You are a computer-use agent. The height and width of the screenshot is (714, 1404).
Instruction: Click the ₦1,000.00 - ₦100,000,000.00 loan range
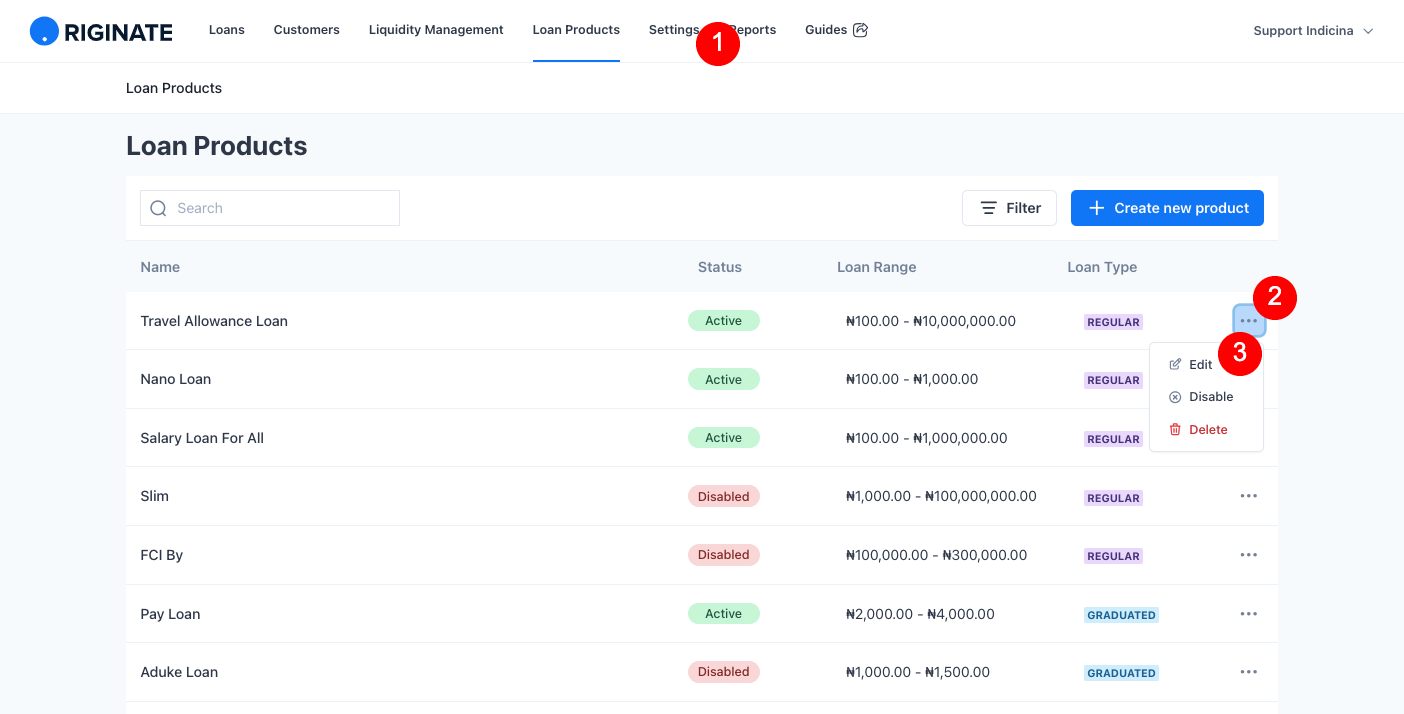point(941,496)
